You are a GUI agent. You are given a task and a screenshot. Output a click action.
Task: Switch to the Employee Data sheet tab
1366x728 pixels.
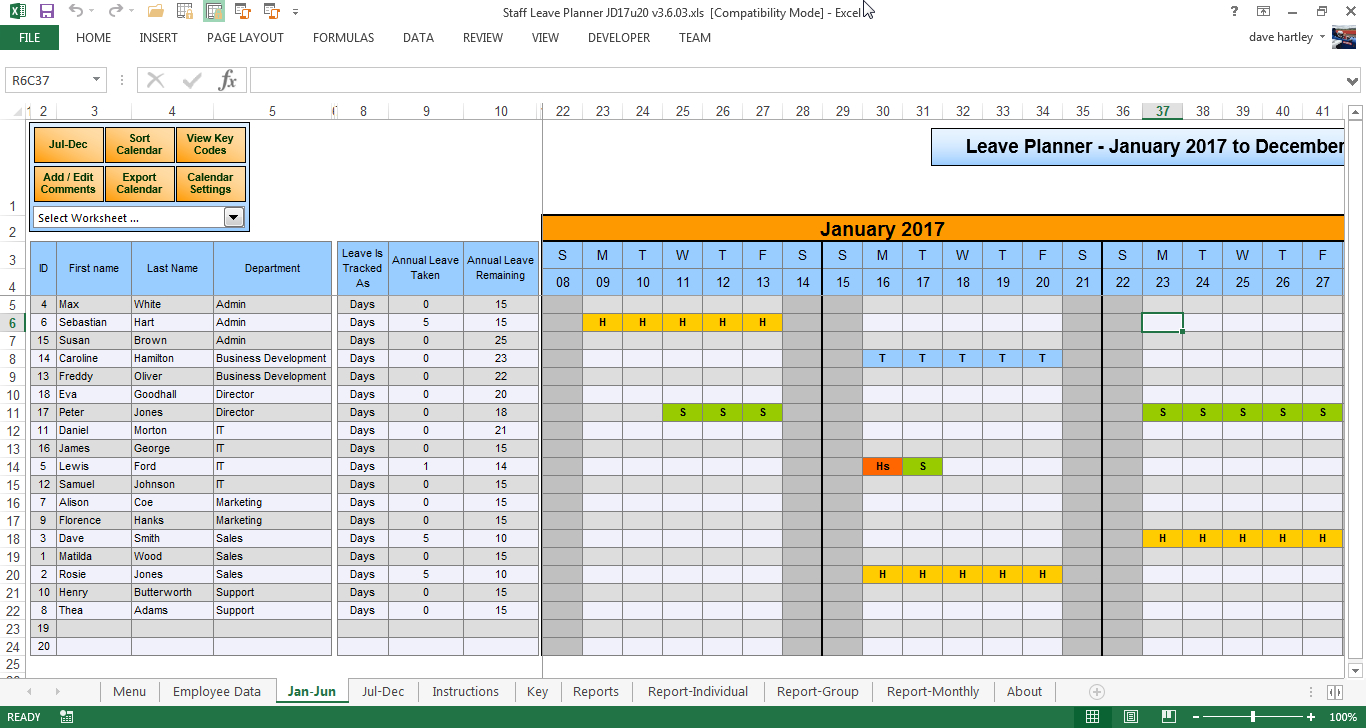tap(216, 692)
